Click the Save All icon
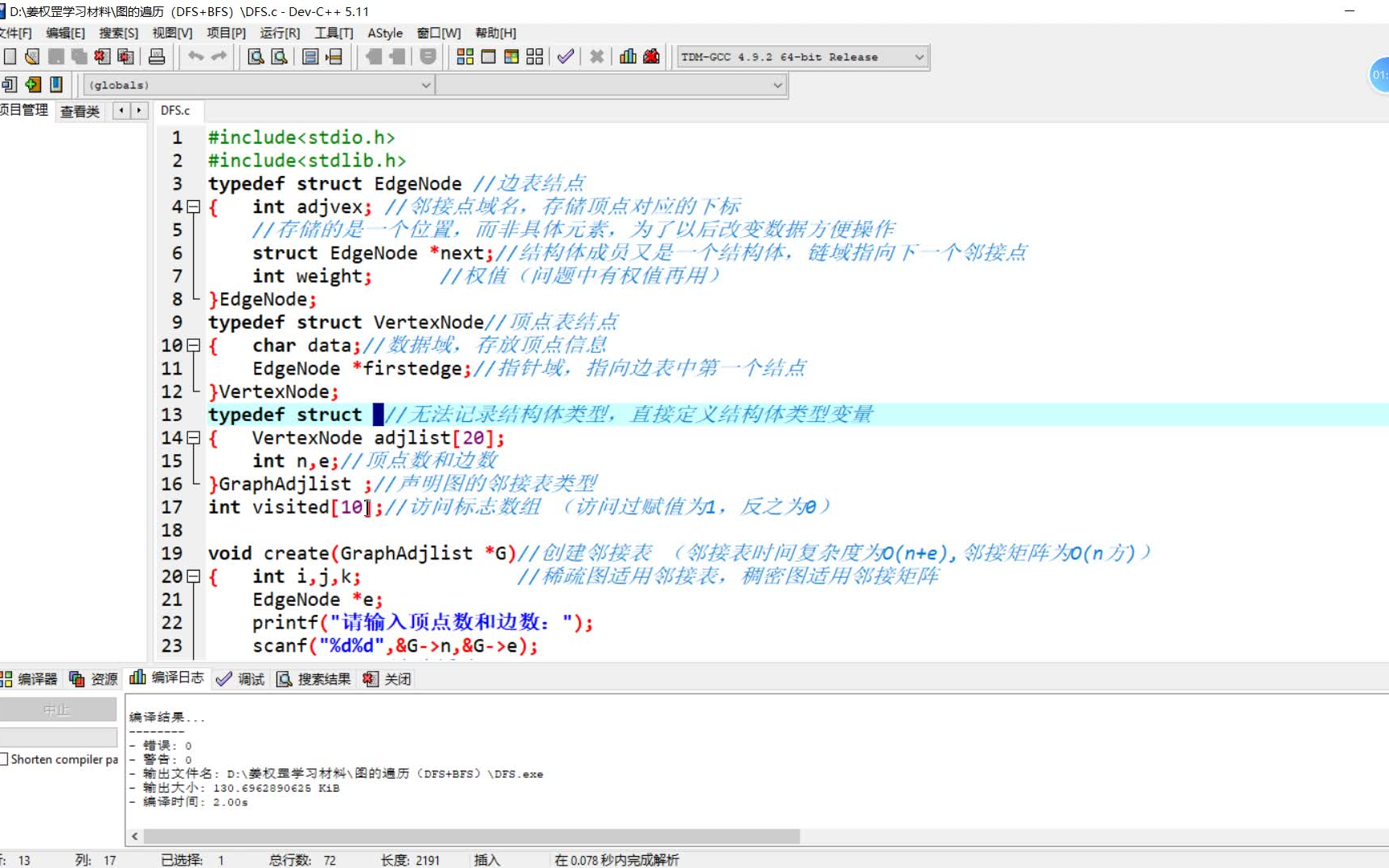This screenshot has height=868, width=1389. point(79,56)
